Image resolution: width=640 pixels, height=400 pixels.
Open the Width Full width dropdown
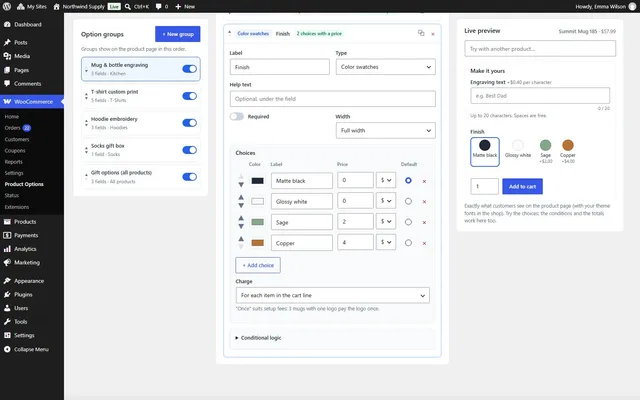[x=385, y=131]
